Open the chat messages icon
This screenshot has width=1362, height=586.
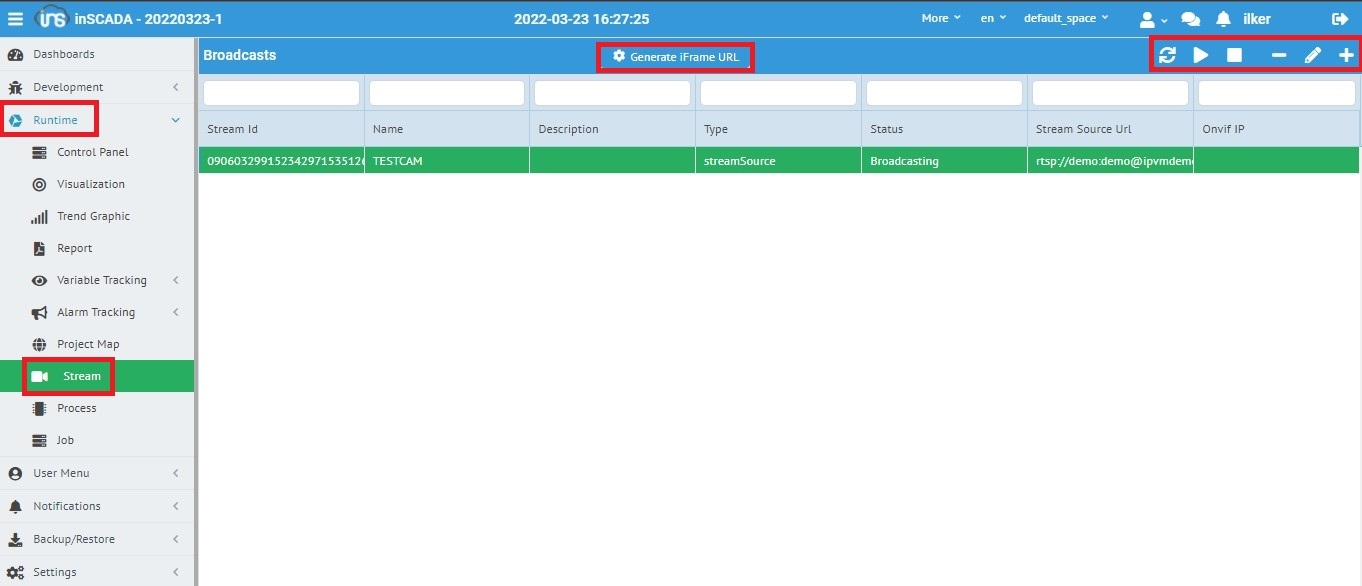coord(1190,19)
